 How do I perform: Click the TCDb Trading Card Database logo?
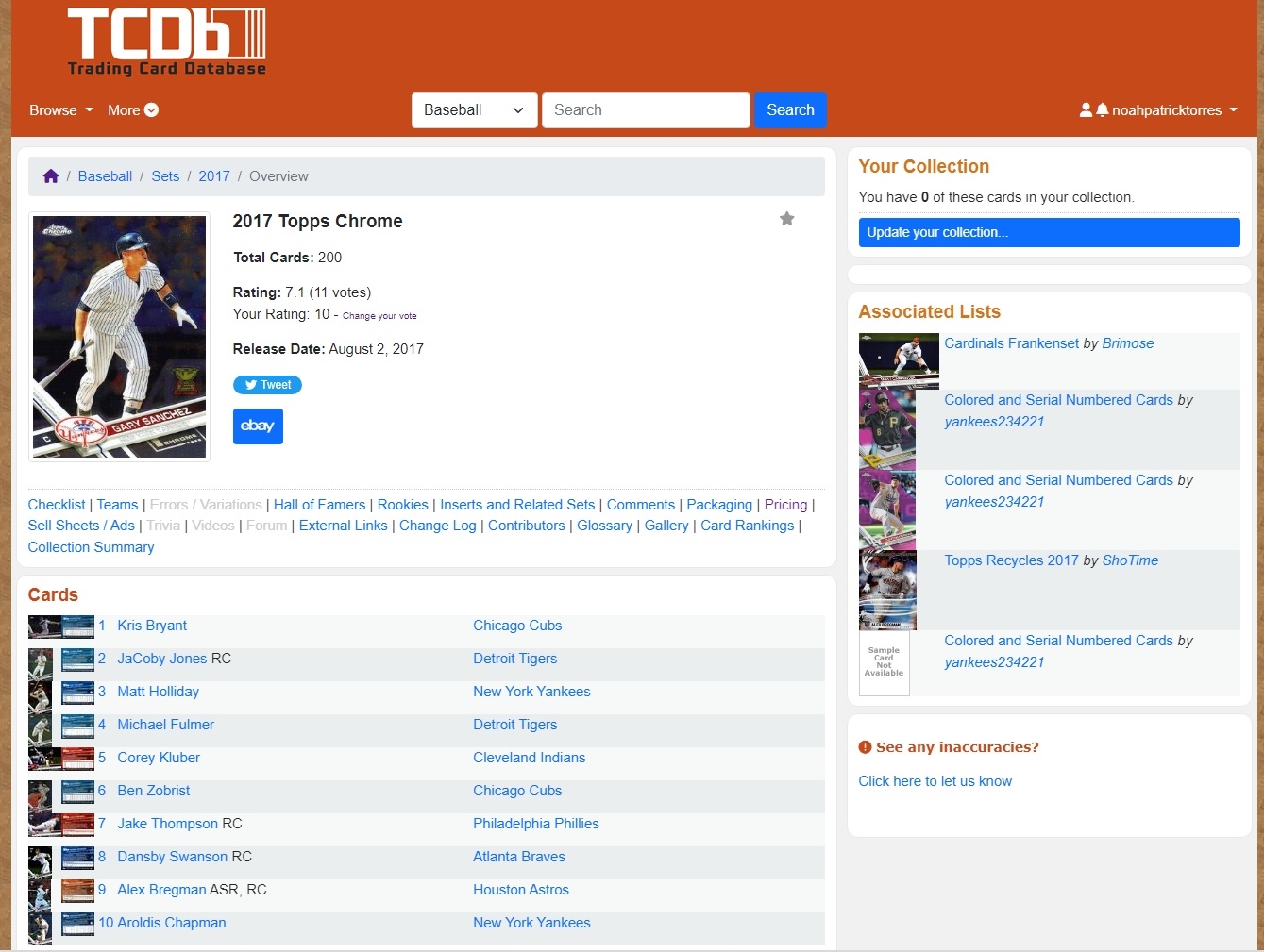(166, 42)
